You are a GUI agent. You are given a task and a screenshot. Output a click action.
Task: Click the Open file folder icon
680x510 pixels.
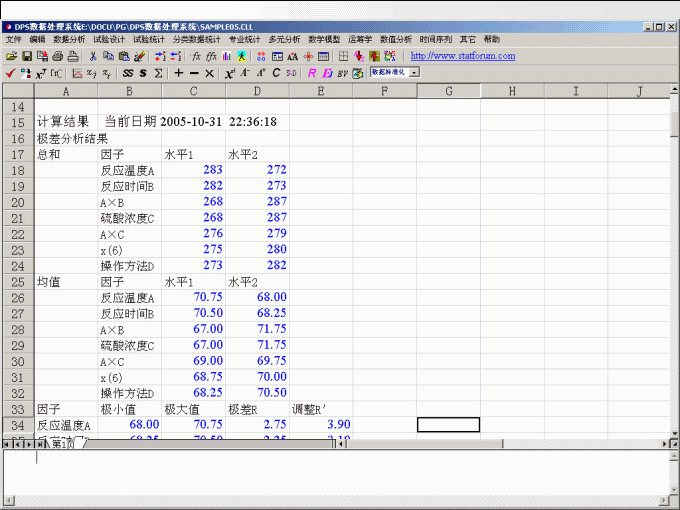click(11, 56)
